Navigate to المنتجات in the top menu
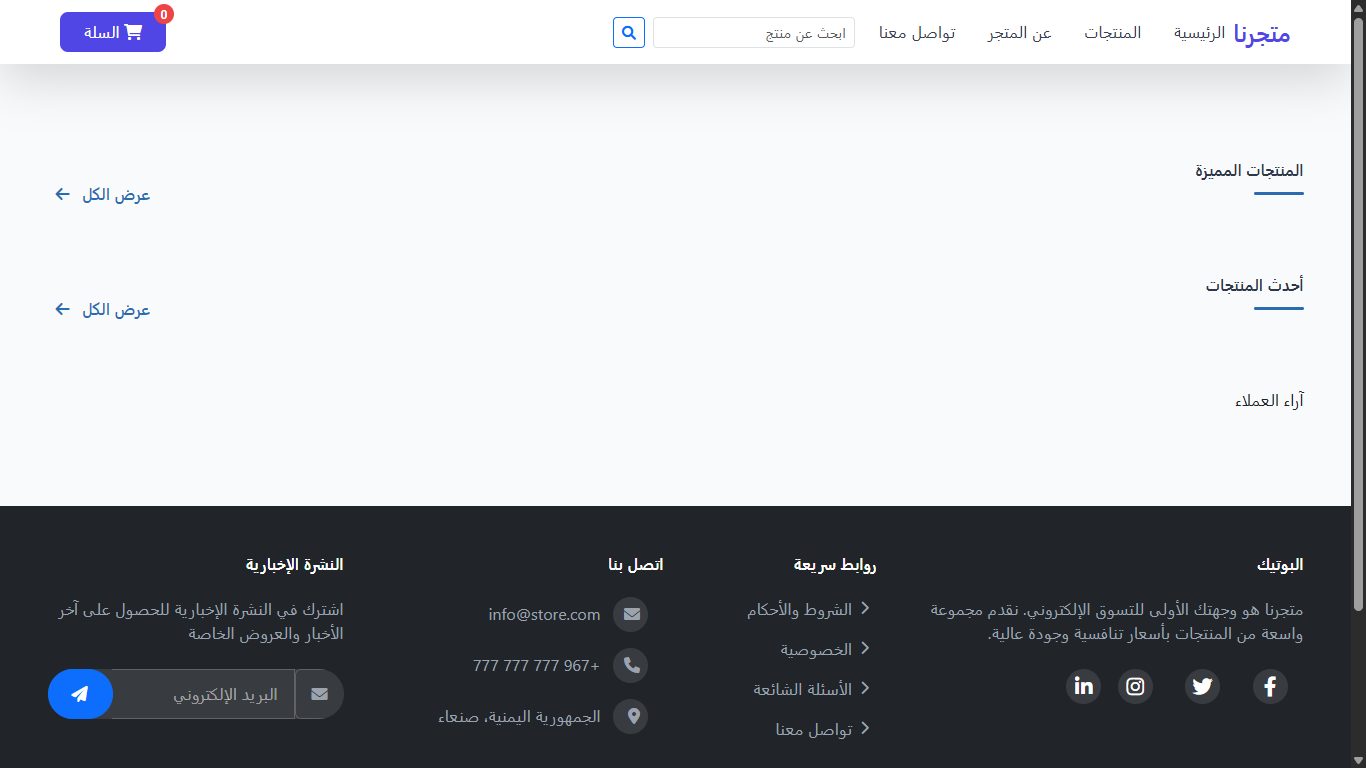This screenshot has width=1366, height=768. [1113, 32]
